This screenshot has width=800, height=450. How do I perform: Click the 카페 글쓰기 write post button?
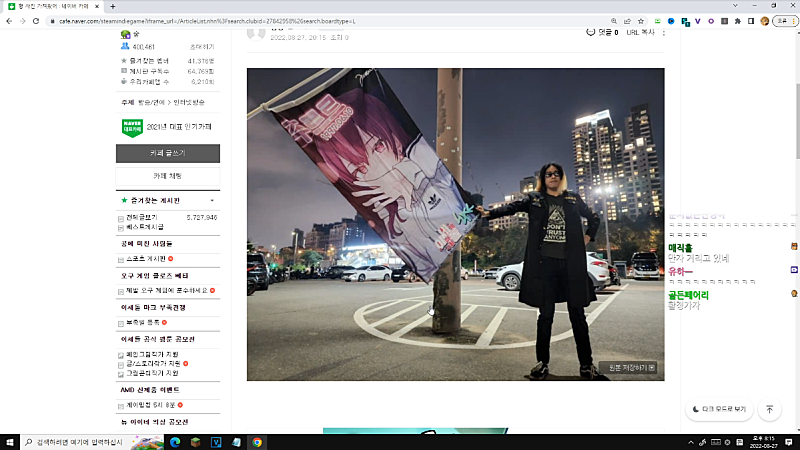click(168, 153)
